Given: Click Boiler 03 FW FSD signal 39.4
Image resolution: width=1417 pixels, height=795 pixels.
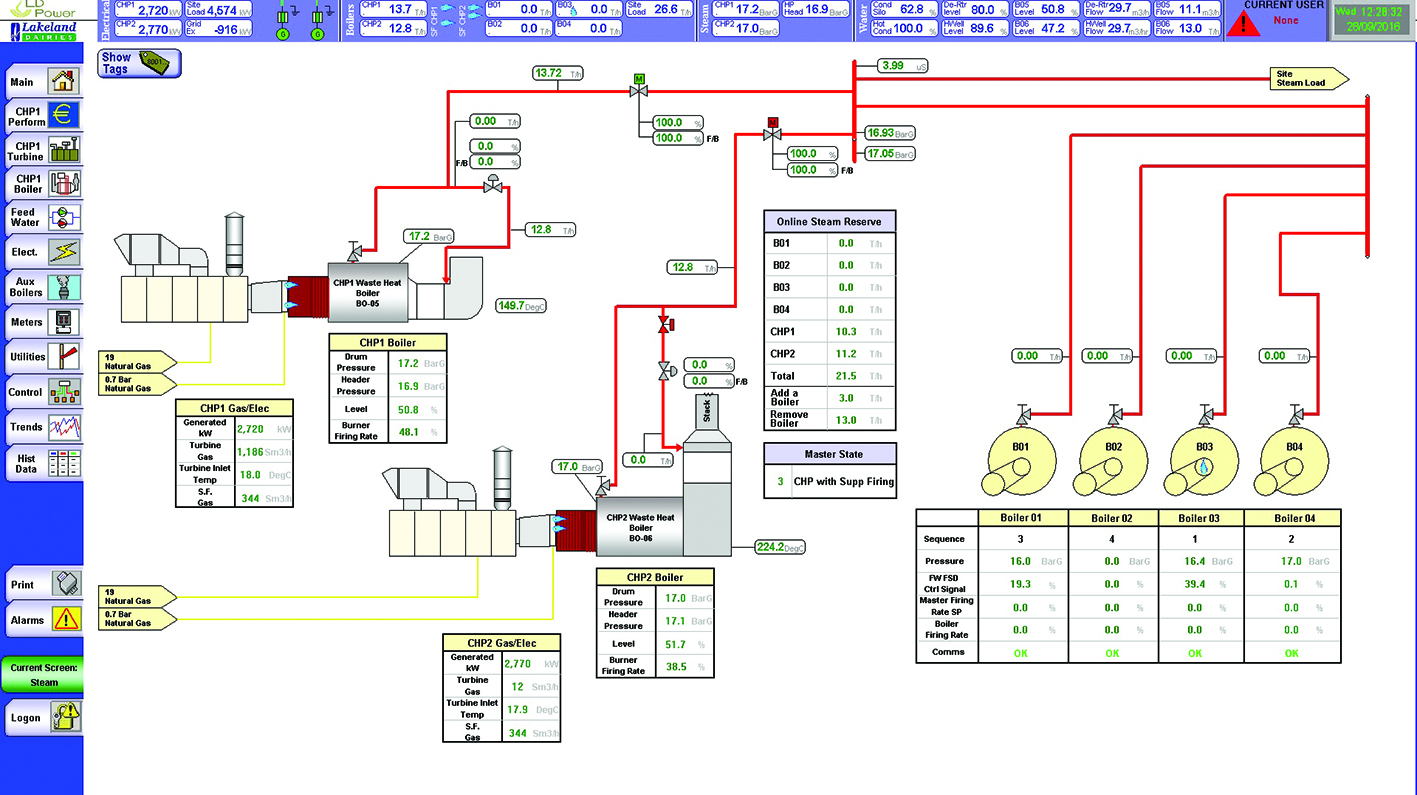Looking at the screenshot, I should [1194, 584].
